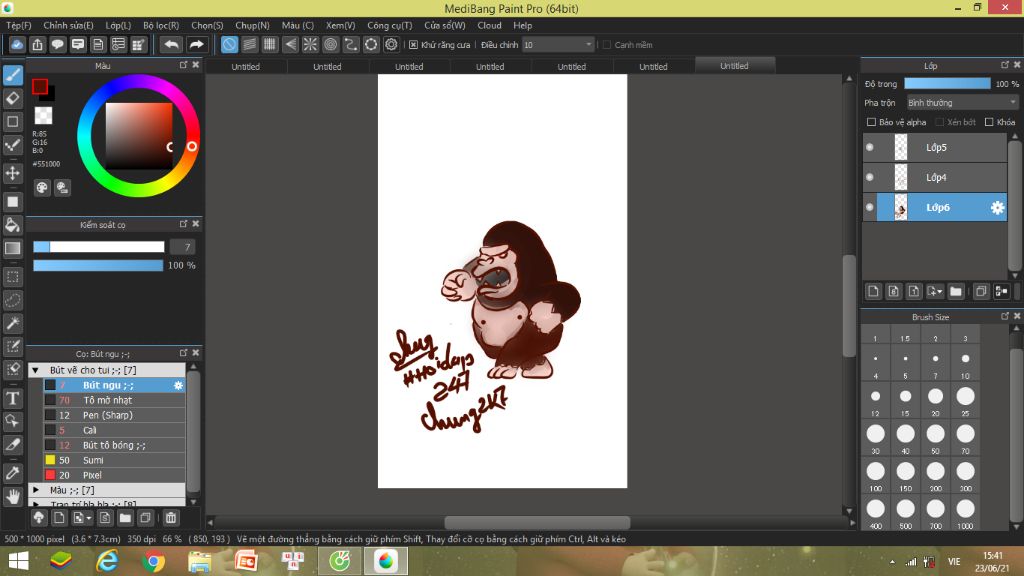
Task: Open snap settings gear icon
Action: point(391,44)
